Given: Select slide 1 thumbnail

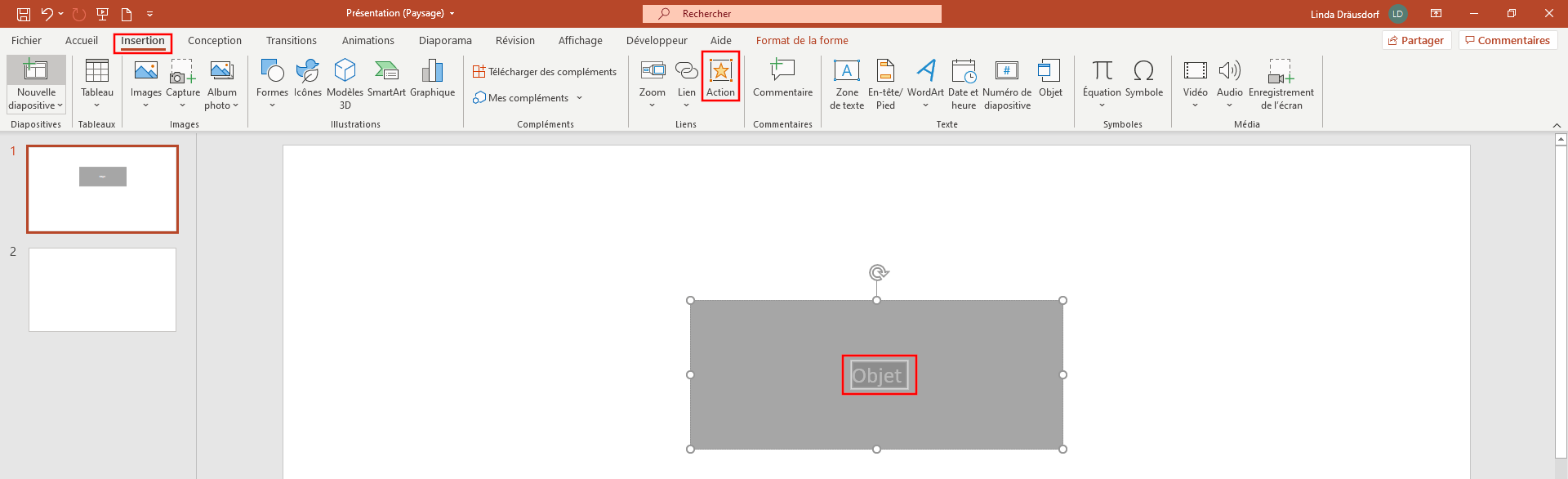Looking at the screenshot, I should pyautogui.click(x=103, y=189).
